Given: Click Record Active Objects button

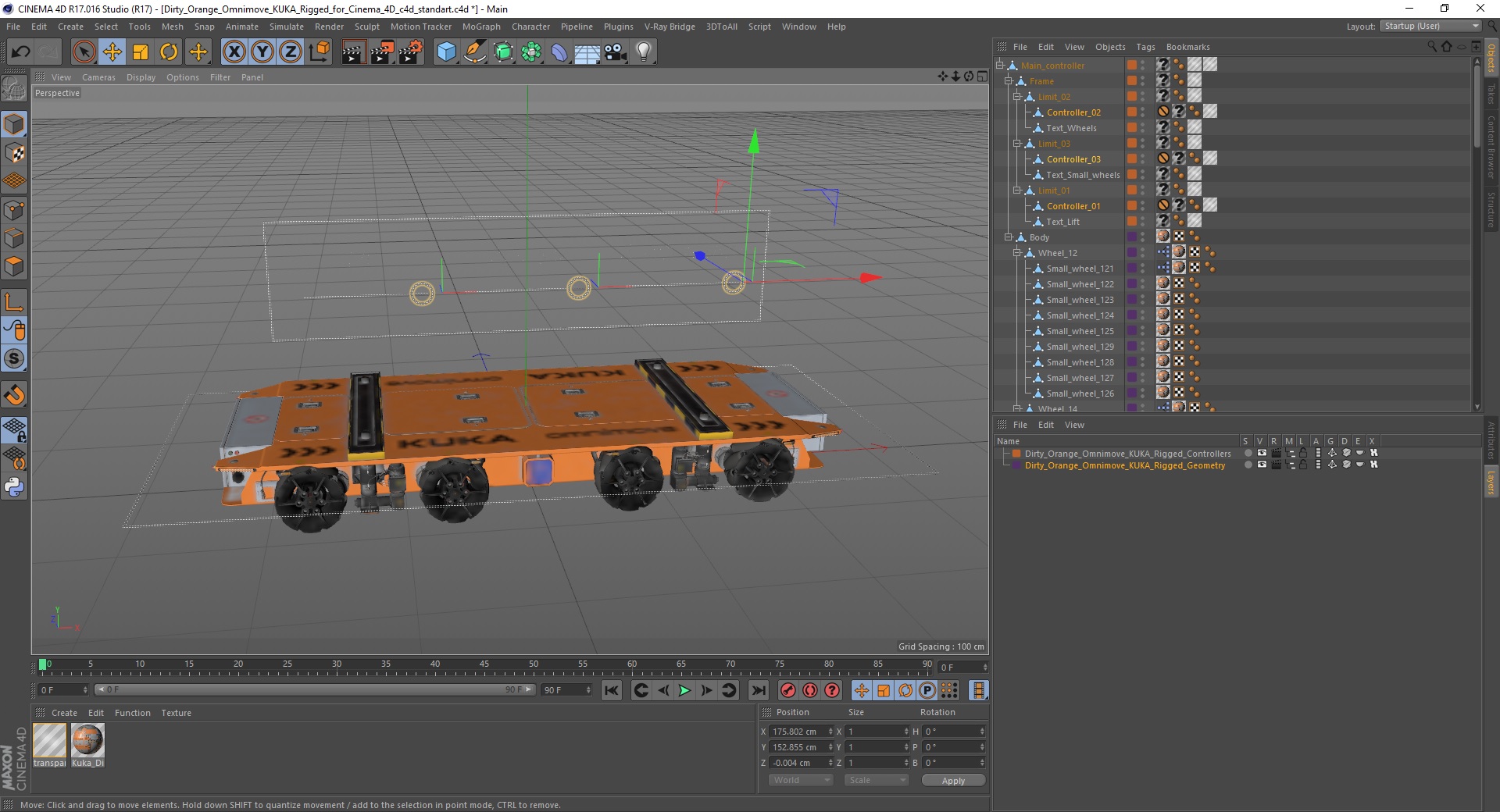Looking at the screenshot, I should pos(788,690).
